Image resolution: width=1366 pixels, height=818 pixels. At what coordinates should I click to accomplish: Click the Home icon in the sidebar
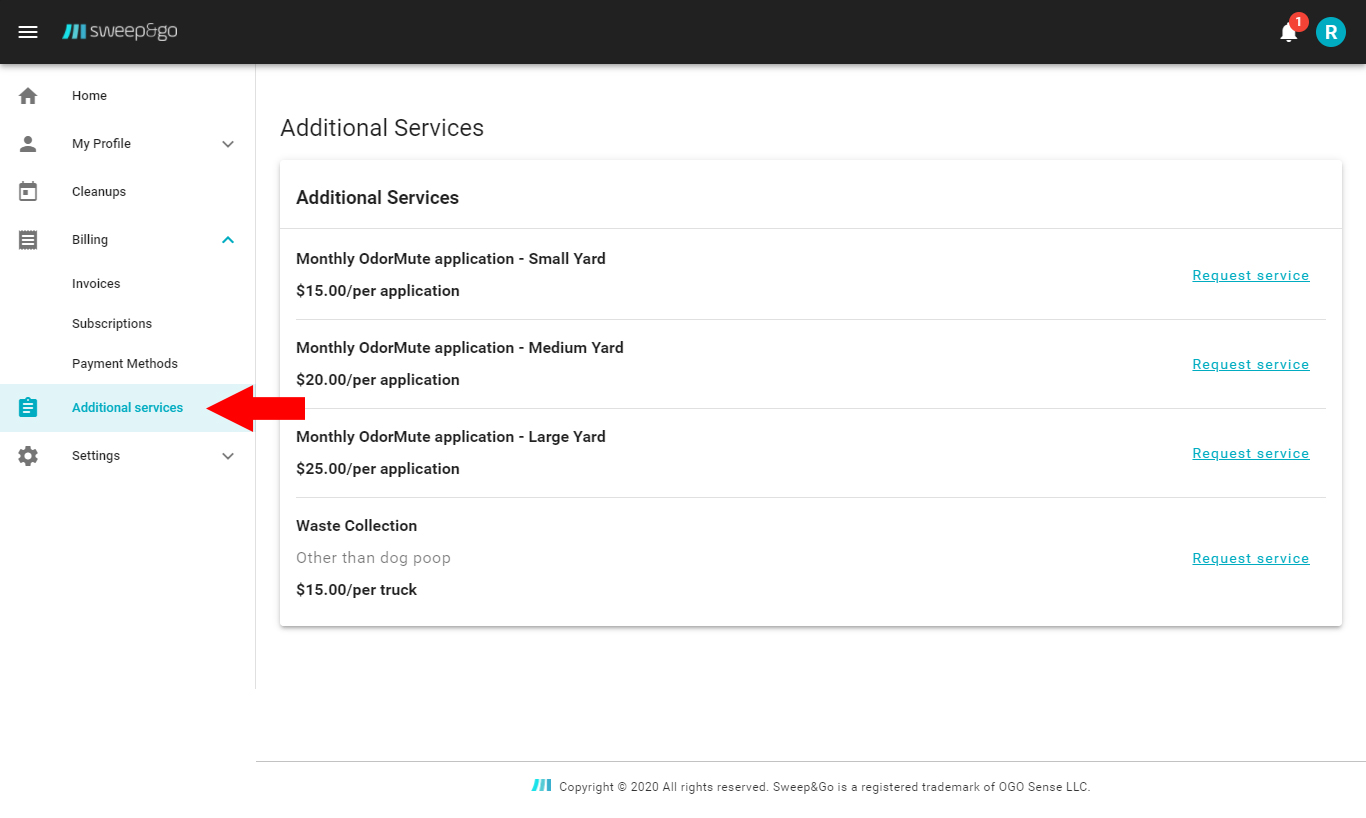click(x=28, y=95)
